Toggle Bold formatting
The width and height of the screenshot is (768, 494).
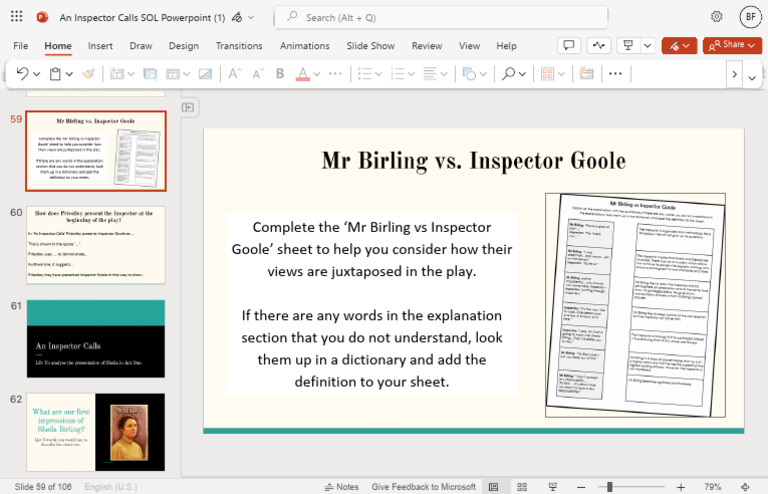280,74
